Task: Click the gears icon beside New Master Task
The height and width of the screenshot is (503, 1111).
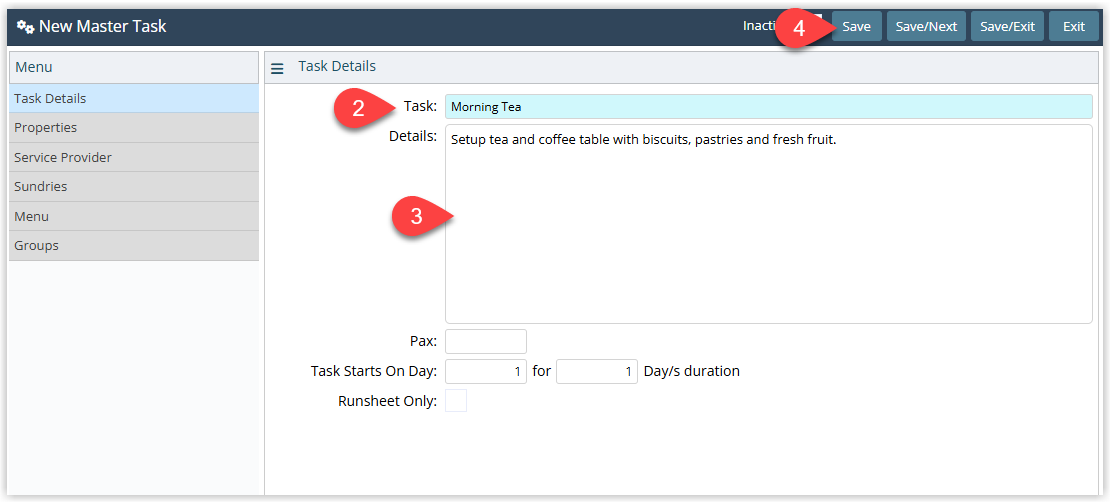Action: tap(26, 27)
